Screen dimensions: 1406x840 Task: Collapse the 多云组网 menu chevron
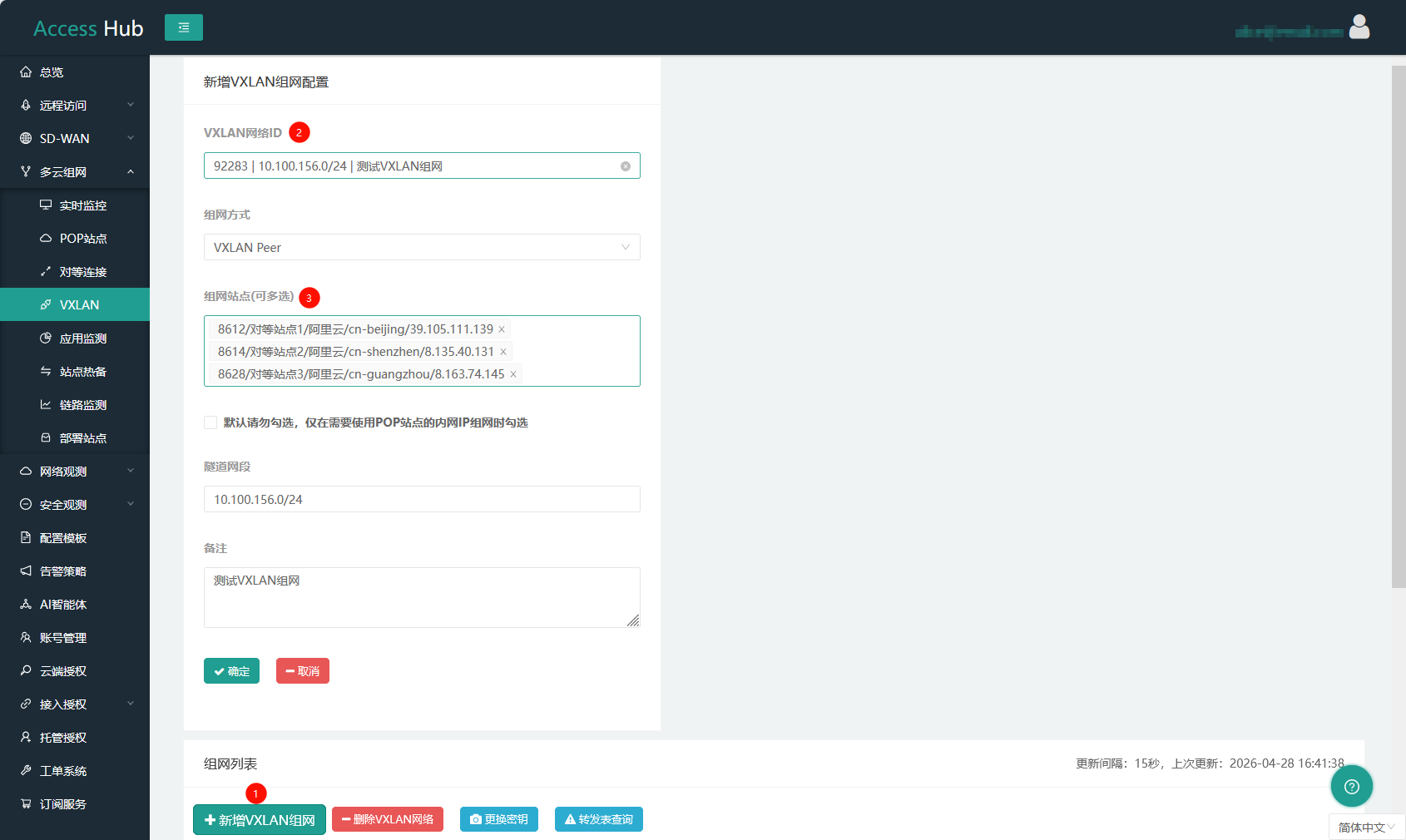pyautogui.click(x=131, y=171)
